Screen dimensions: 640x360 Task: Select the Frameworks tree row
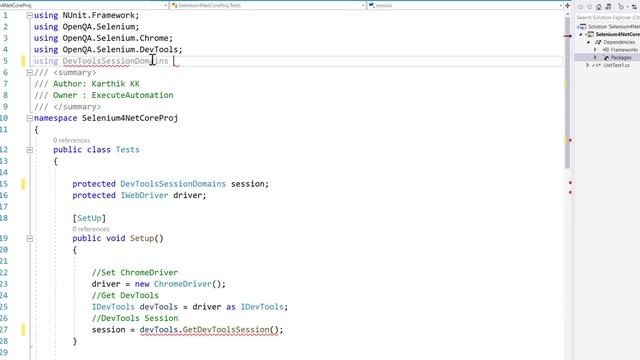point(608,50)
